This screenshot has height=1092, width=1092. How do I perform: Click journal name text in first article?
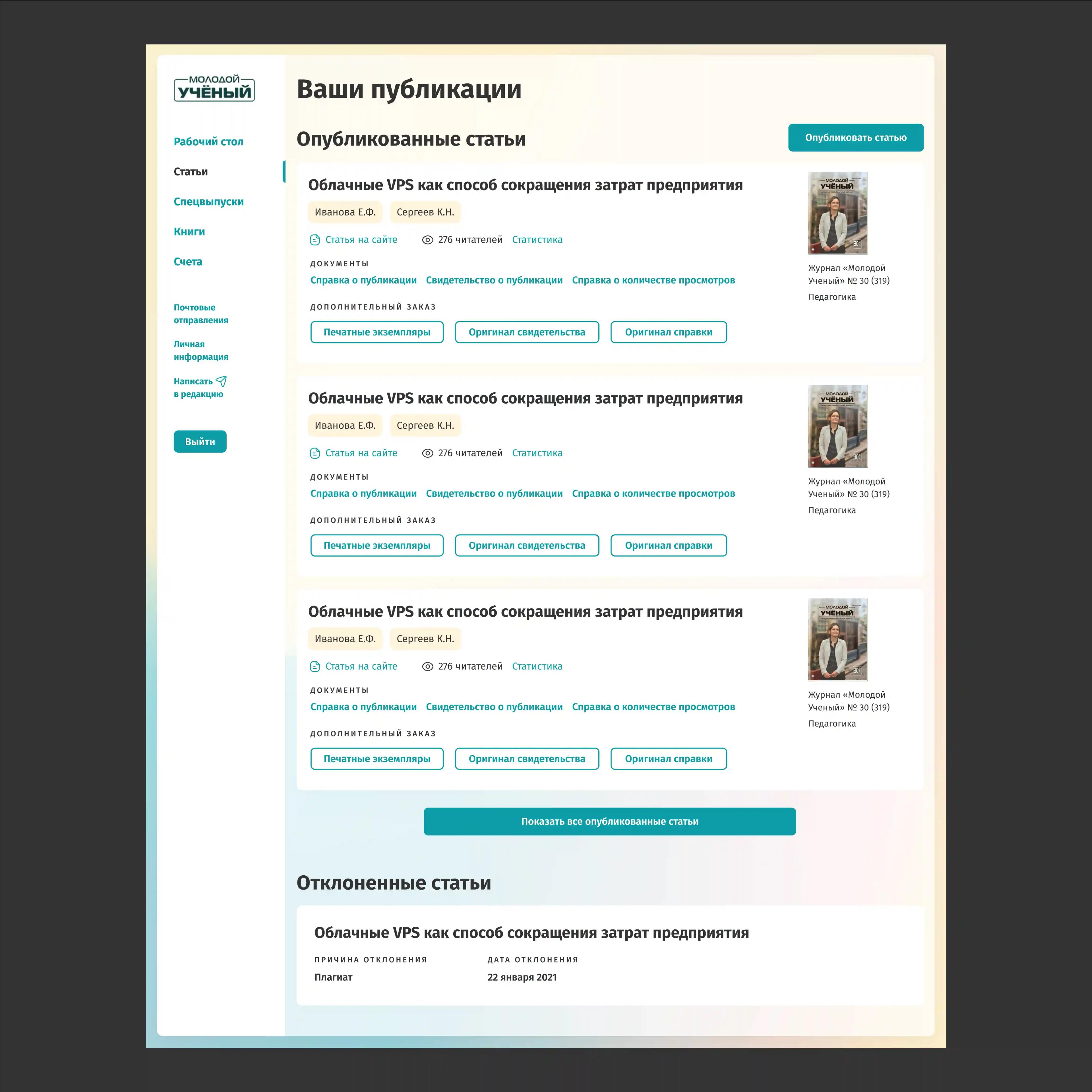click(x=849, y=275)
